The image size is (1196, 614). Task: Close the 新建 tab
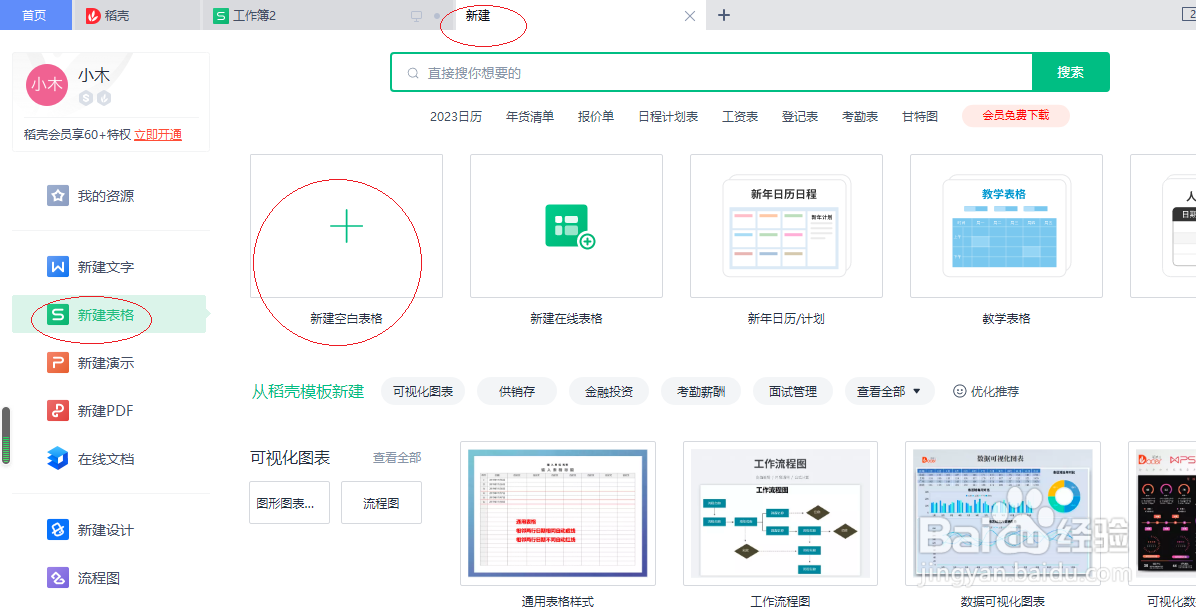pyautogui.click(x=690, y=16)
